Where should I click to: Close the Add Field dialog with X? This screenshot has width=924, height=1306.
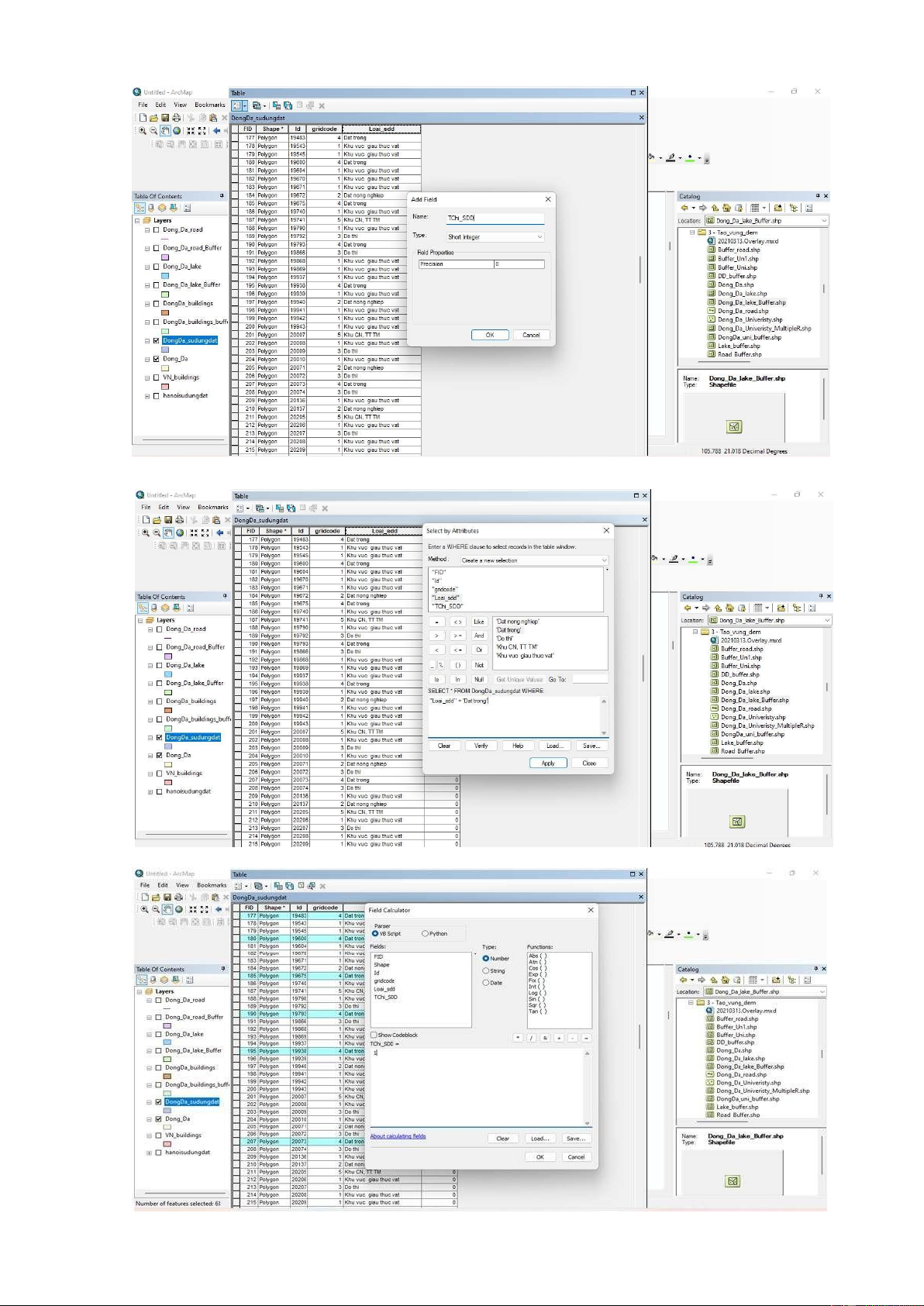548,199
